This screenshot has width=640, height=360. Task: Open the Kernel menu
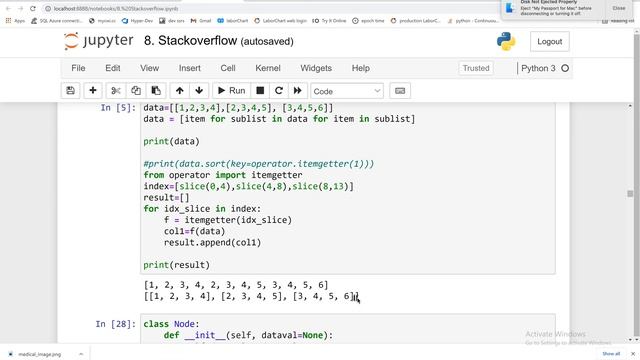coord(268,68)
